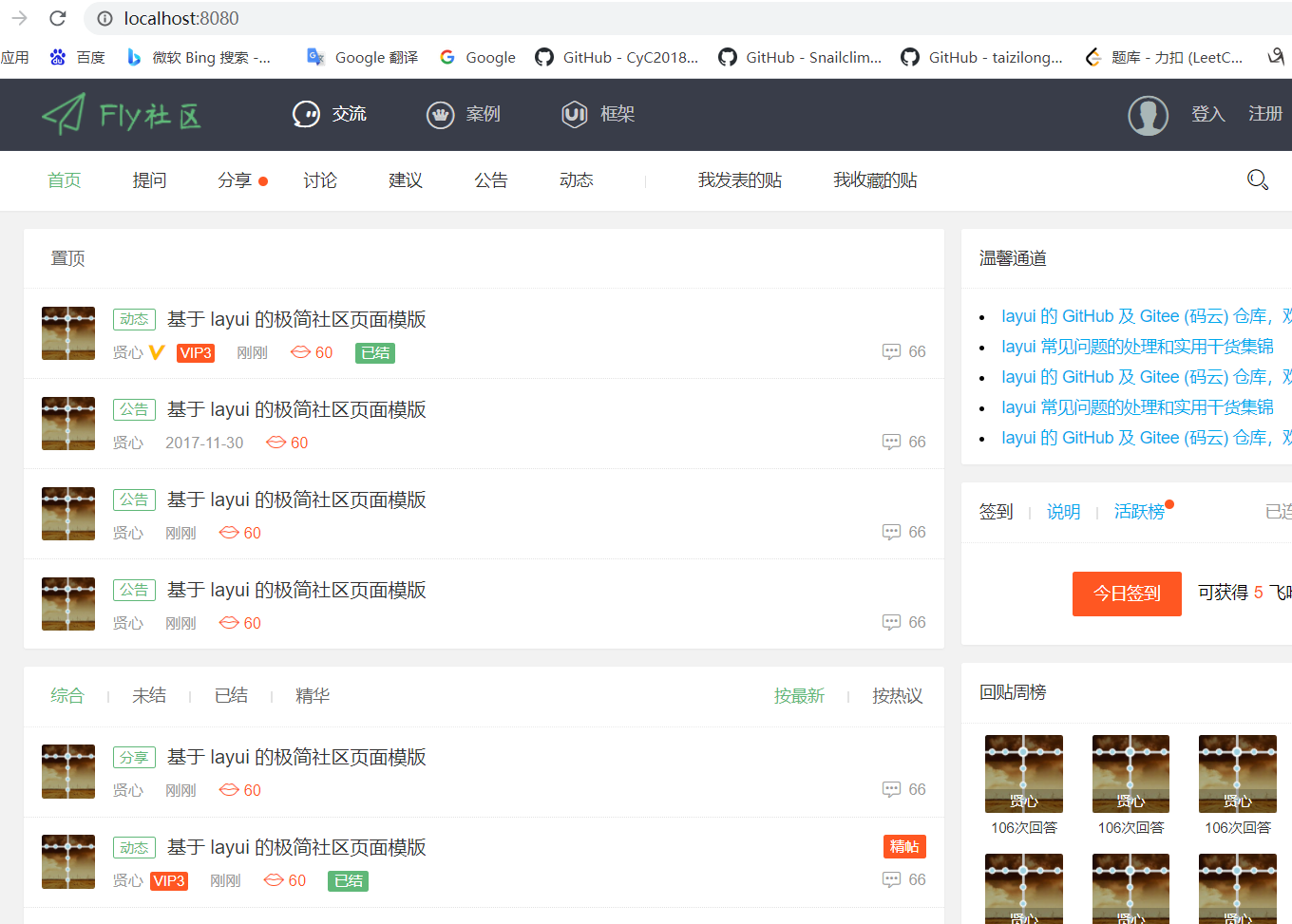Screen dimensions: 1292x924
Task: Click the 已结 badge on the first pinned post
Action: 375,353
